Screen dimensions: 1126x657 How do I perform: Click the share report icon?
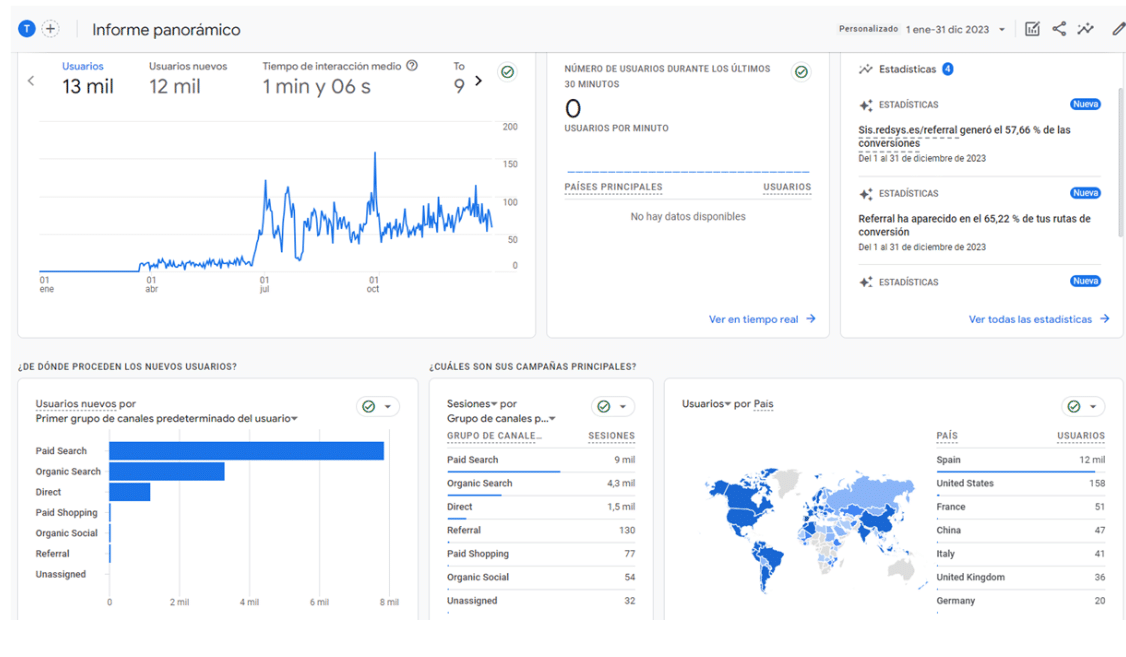pyautogui.click(x=1059, y=29)
